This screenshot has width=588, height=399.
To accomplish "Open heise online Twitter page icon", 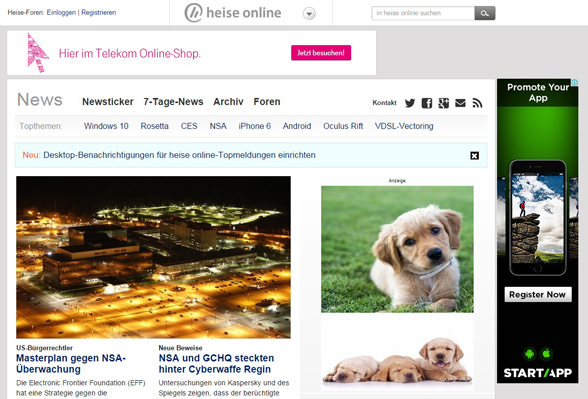I will 410,103.
